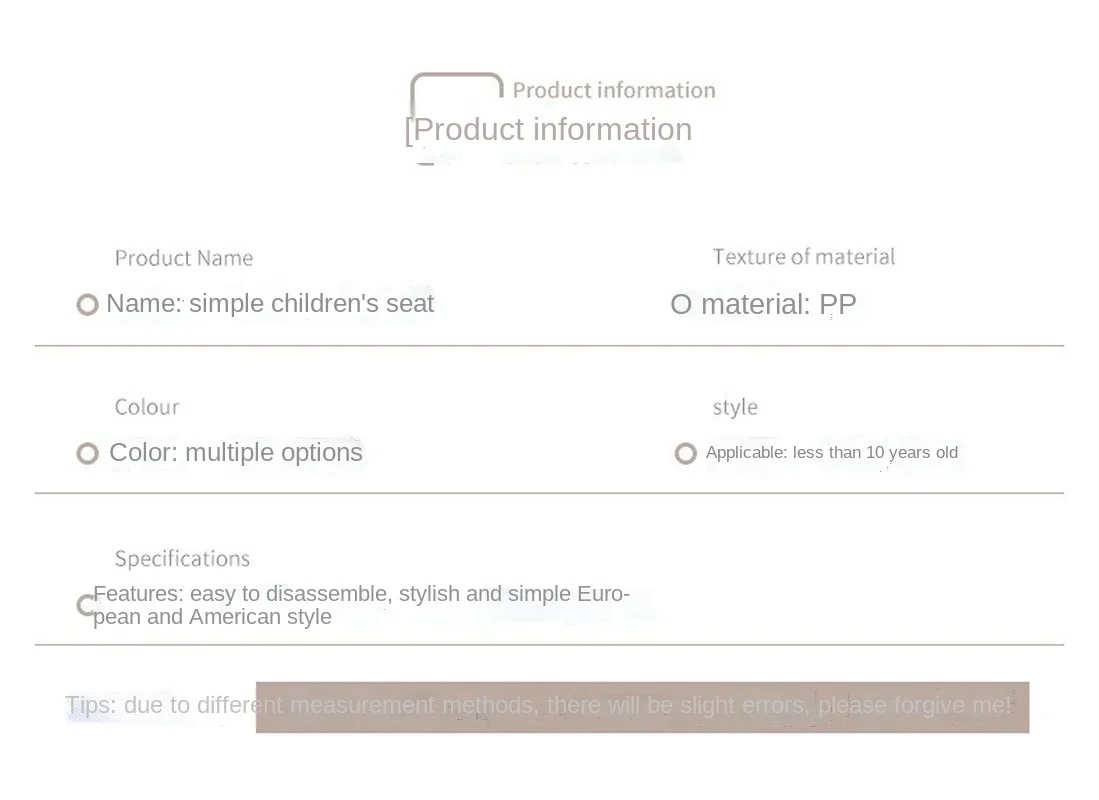This screenshot has width=1099, height=800.
Task: Click the circle bullet beside Applicable: less than 10 years
Action: (685, 454)
